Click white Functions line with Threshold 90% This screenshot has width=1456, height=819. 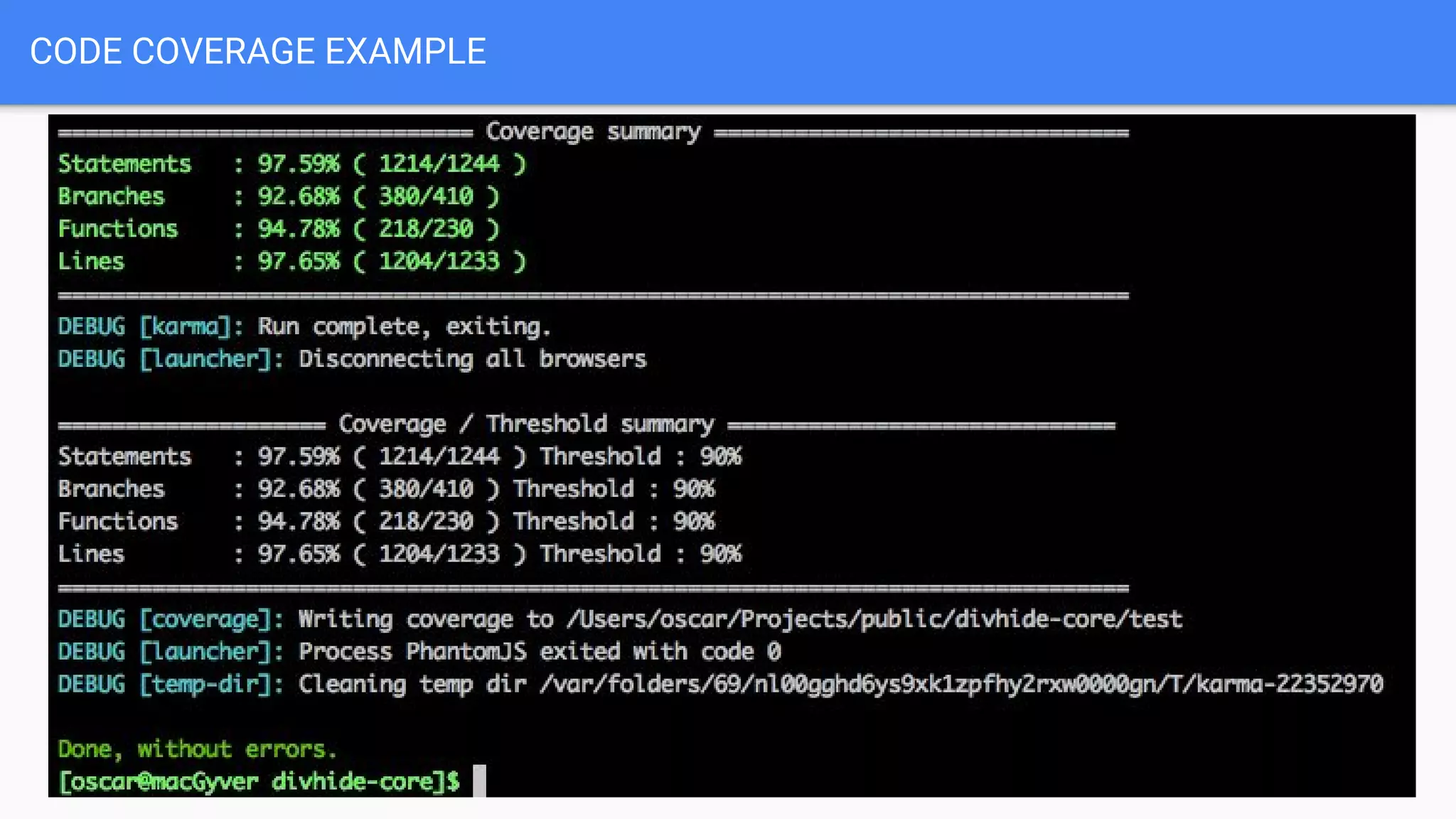(x=387, y=523)
